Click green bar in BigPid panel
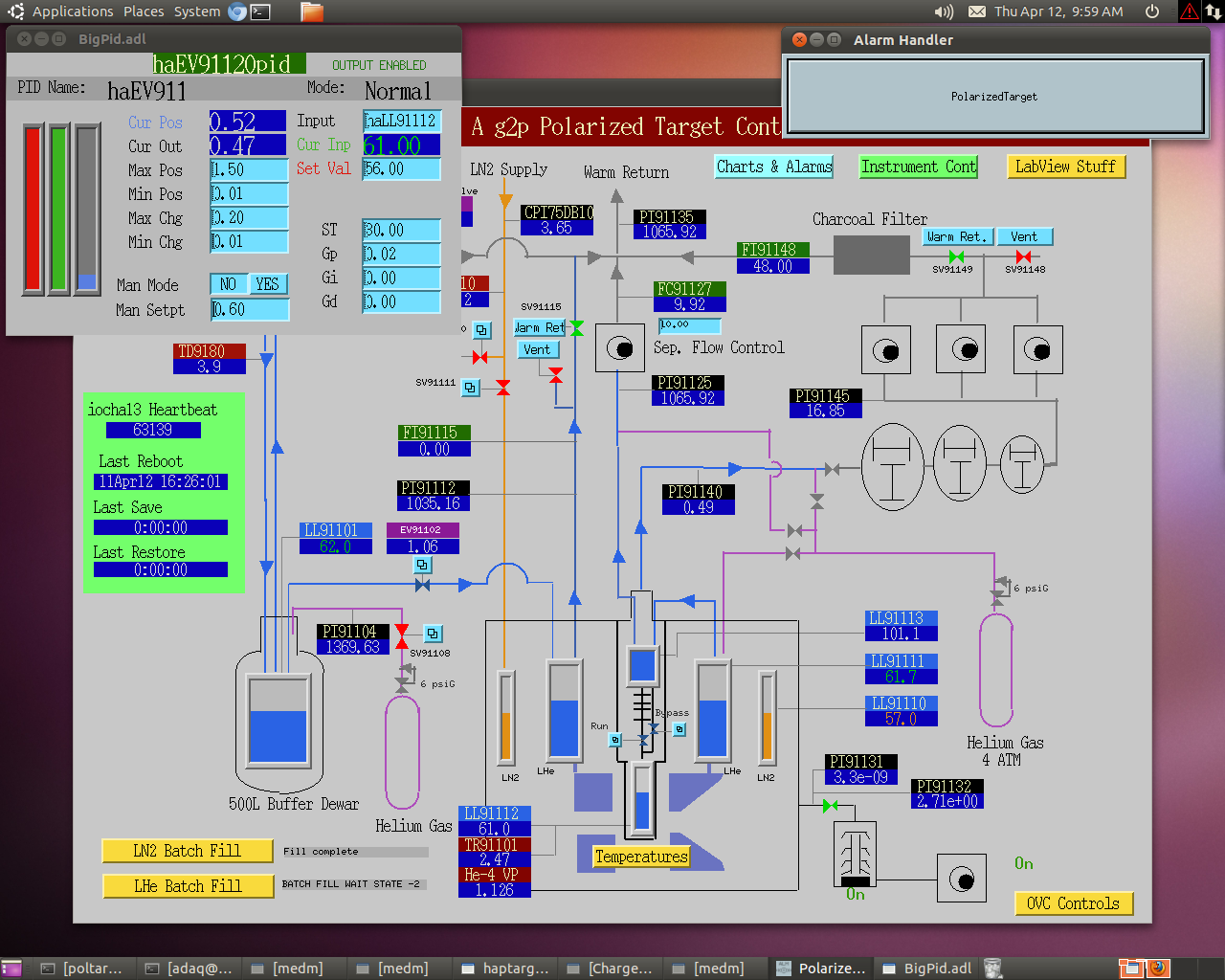1225x980 pixels. 59,208
